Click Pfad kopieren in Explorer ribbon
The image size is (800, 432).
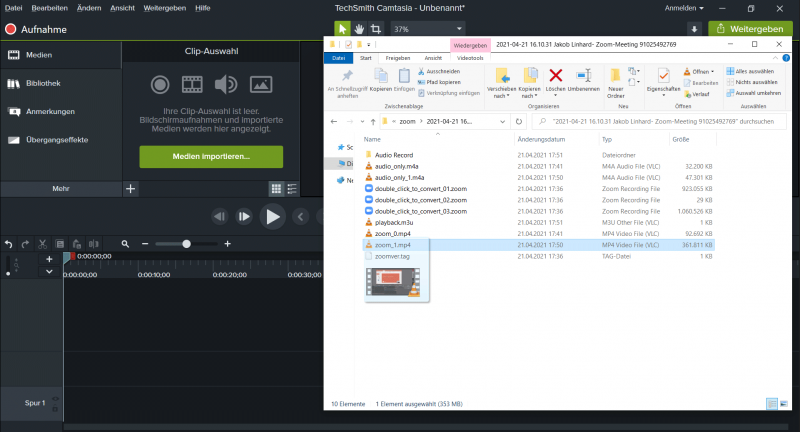click(439, 82)
